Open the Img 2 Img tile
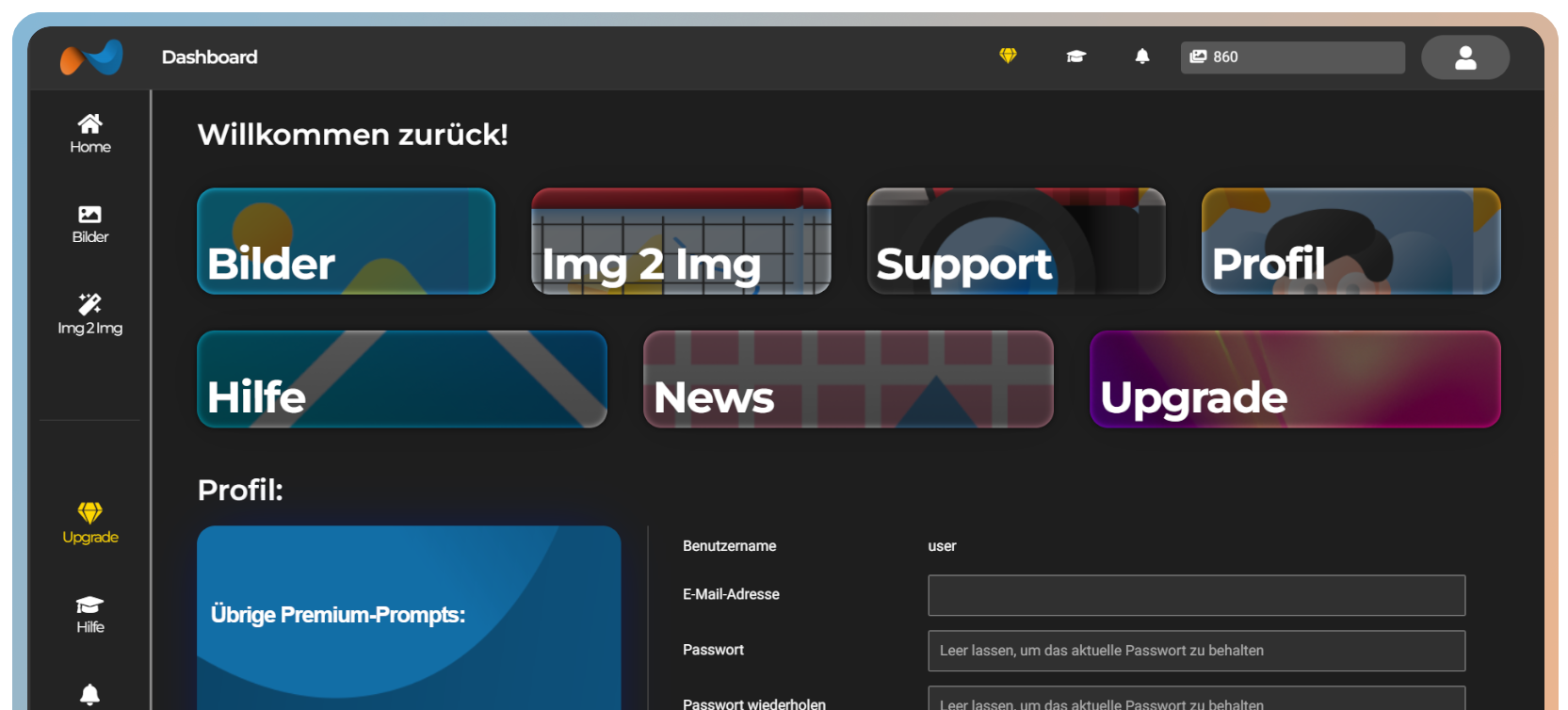The height and width of the screenshot is (710, 1568). 681,241
